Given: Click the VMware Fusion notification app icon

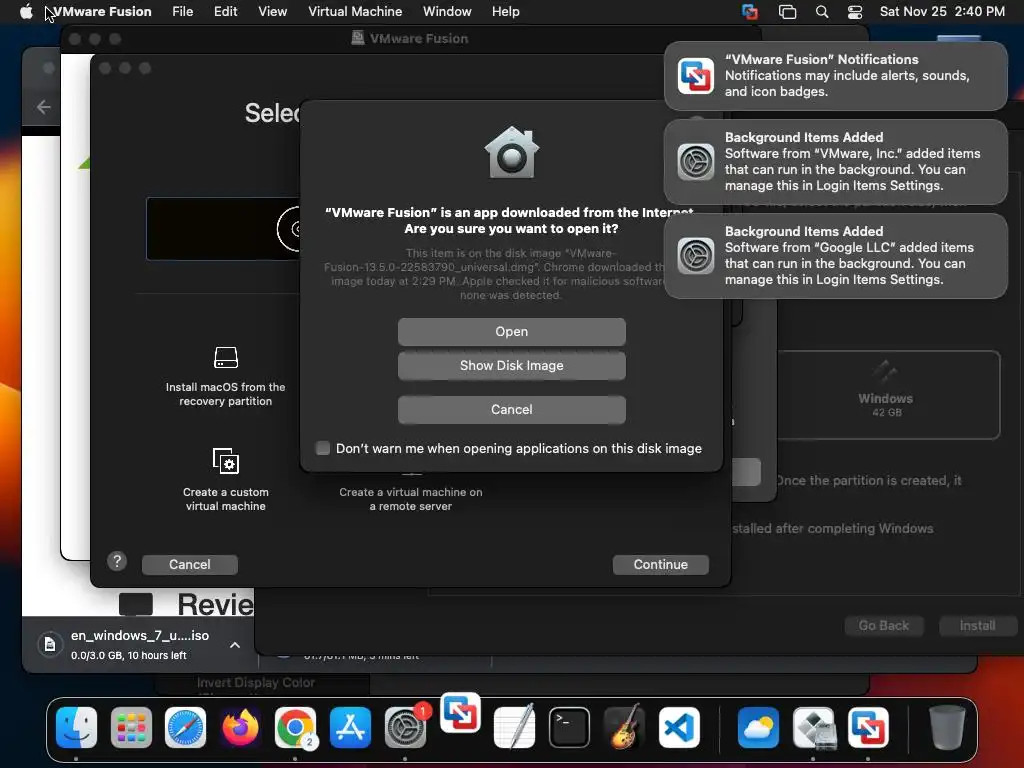Looking at the screenshot, I should tap(696, 76).
